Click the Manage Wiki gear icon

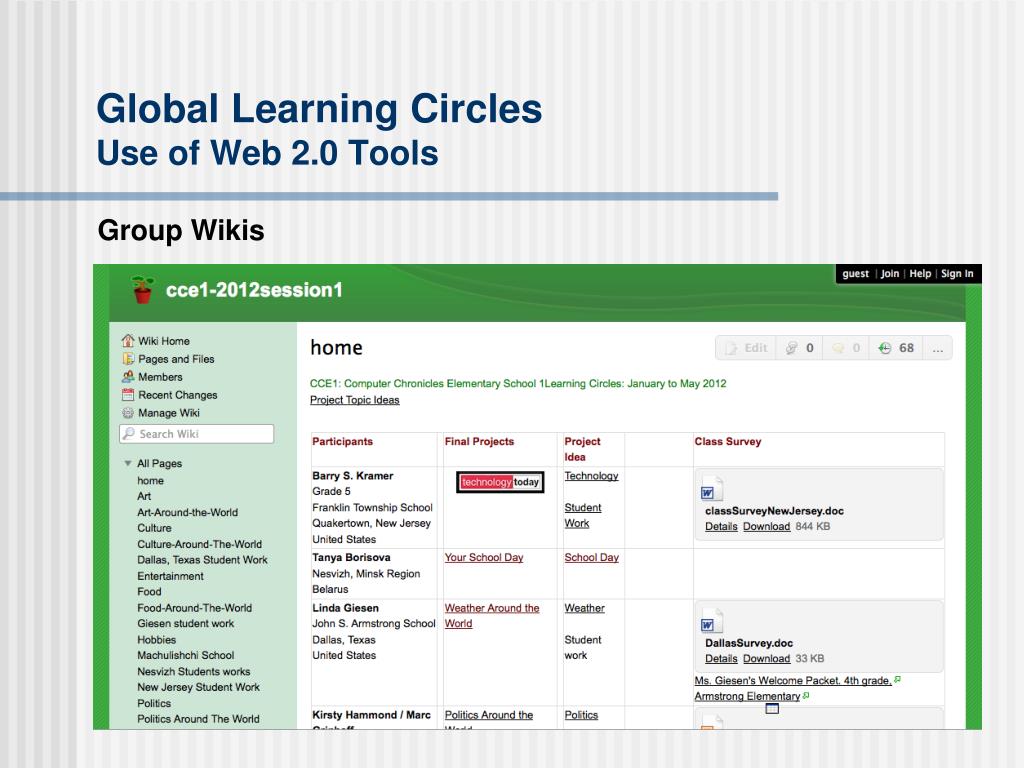128,413
